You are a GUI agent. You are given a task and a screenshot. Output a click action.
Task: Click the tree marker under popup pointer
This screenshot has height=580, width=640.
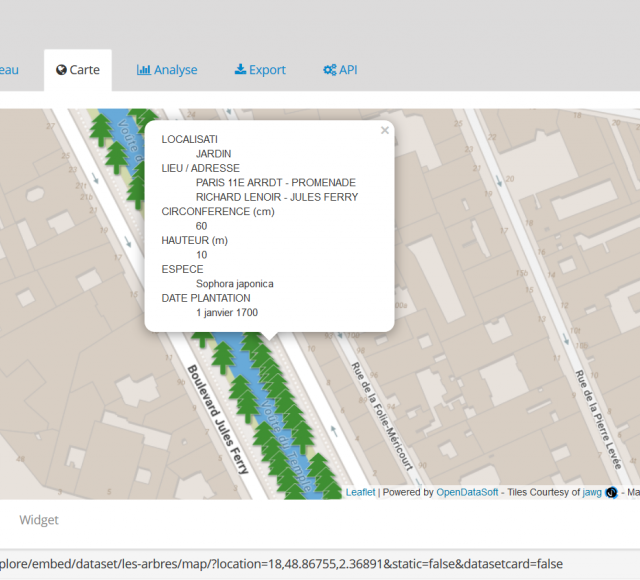(264, 352)
